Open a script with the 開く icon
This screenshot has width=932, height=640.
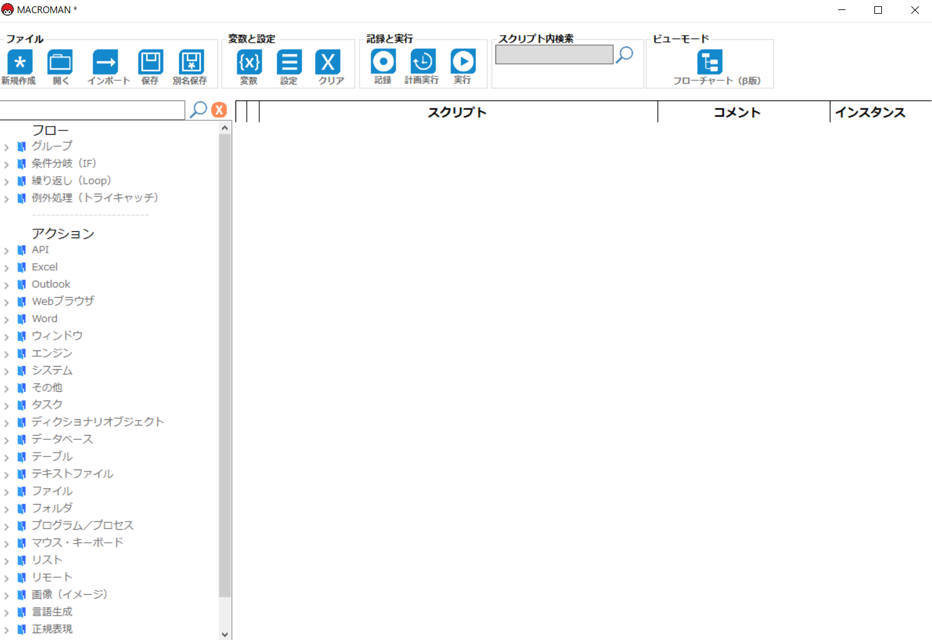(x=60, y=62)
